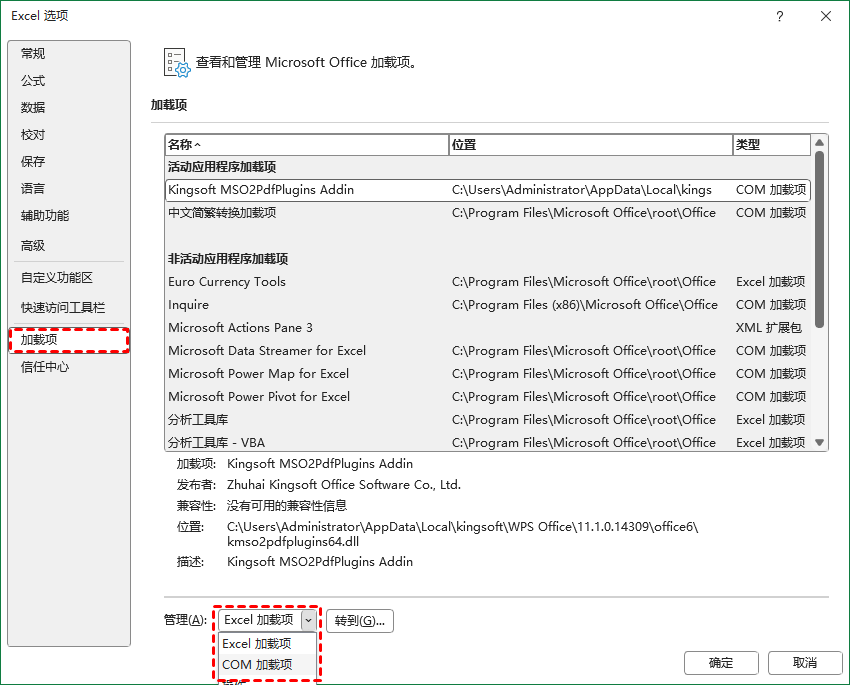Confirm with the 确定 button

pos(721,663)
